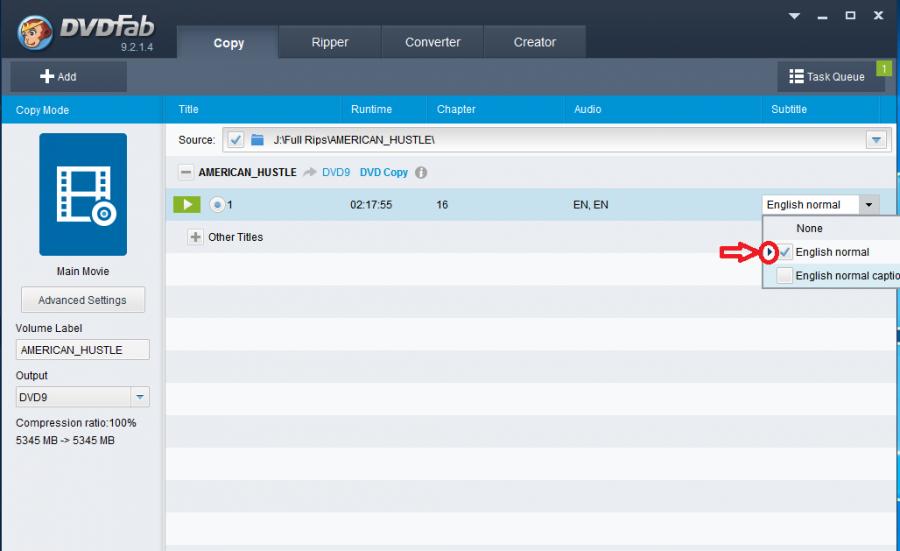Click the DVDFab monkey logo

click(x=35, y=32)
